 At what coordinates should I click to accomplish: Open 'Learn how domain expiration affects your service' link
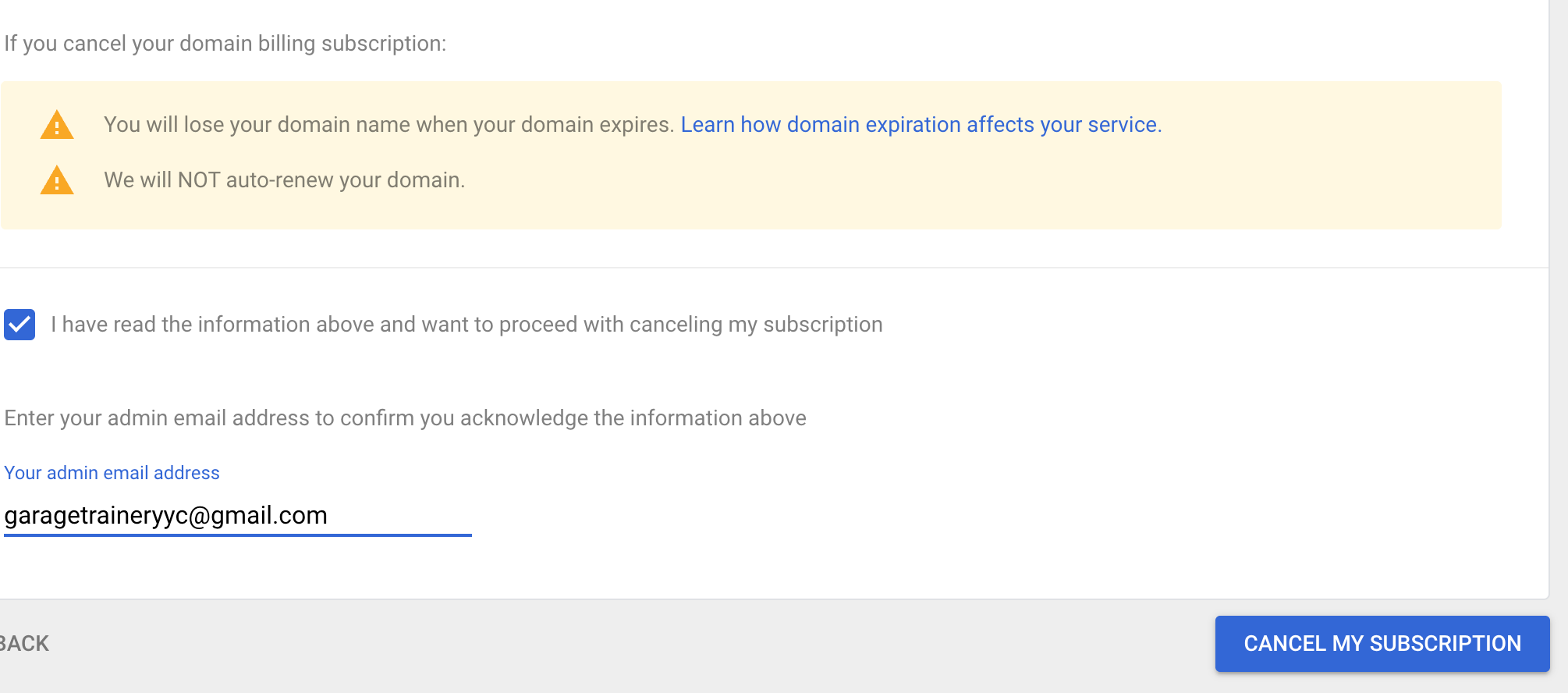[921, 125]
